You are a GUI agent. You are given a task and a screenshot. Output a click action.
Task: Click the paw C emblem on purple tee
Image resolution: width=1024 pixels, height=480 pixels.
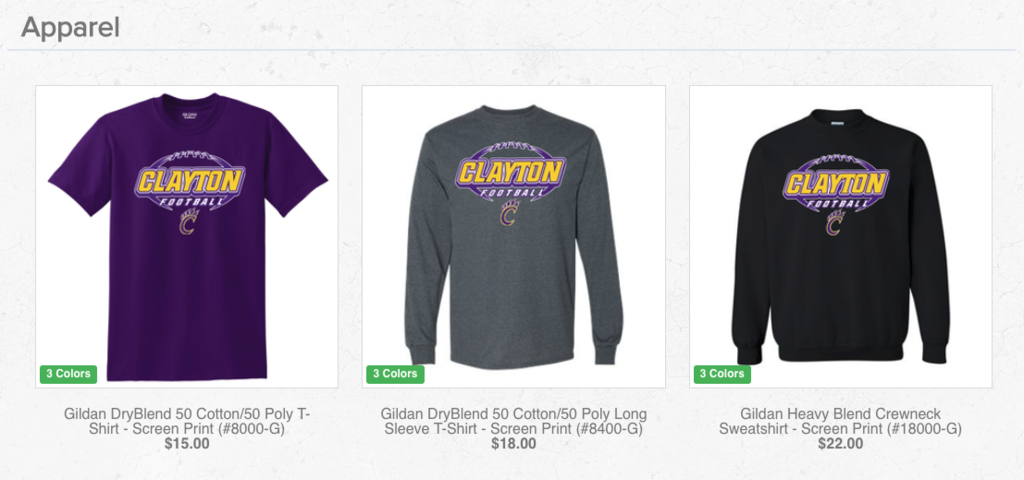(189, 222)
